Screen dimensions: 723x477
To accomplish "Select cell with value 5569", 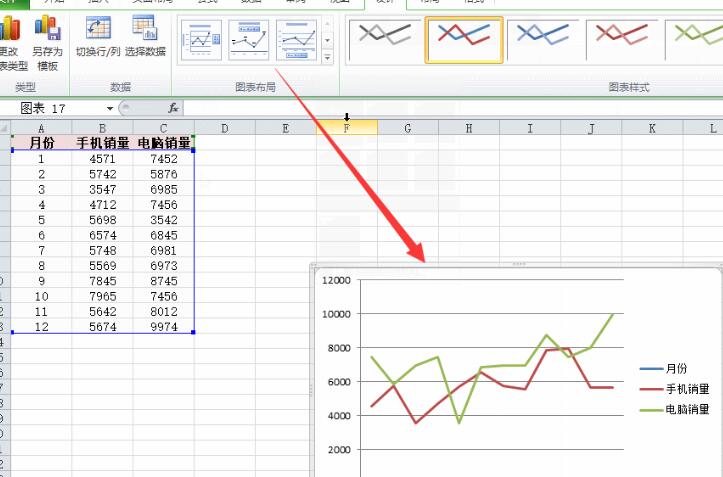I will coord(102,266).
